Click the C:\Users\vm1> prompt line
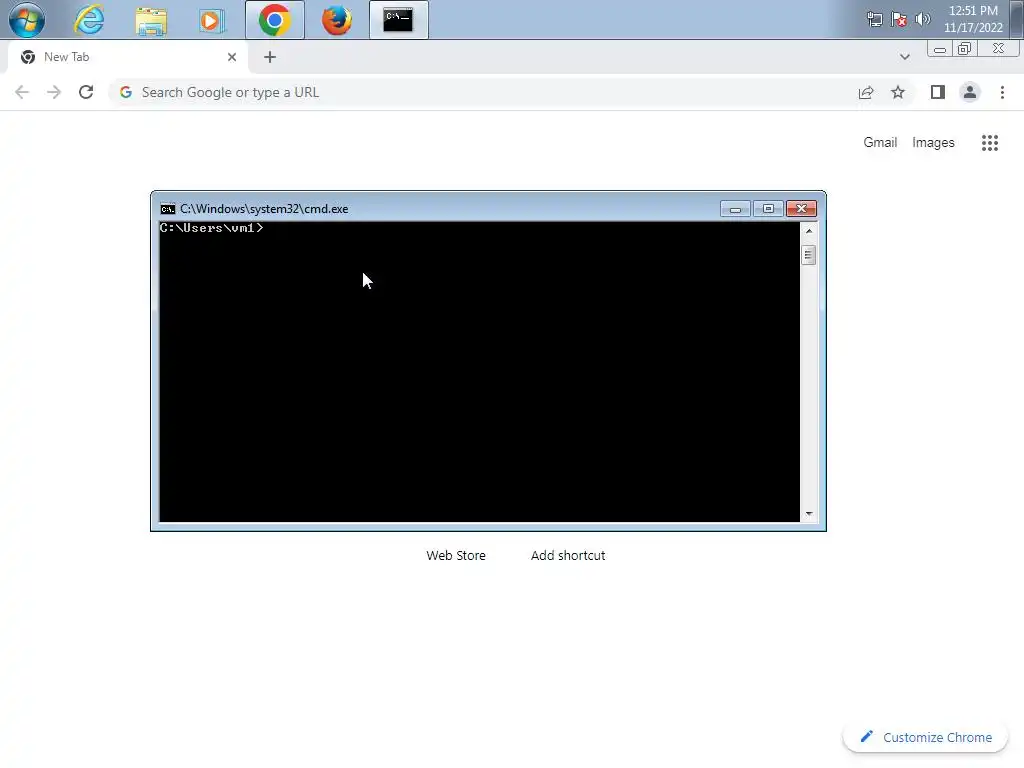The width and height of the screenshot is (1024, 768). (212, 228)
